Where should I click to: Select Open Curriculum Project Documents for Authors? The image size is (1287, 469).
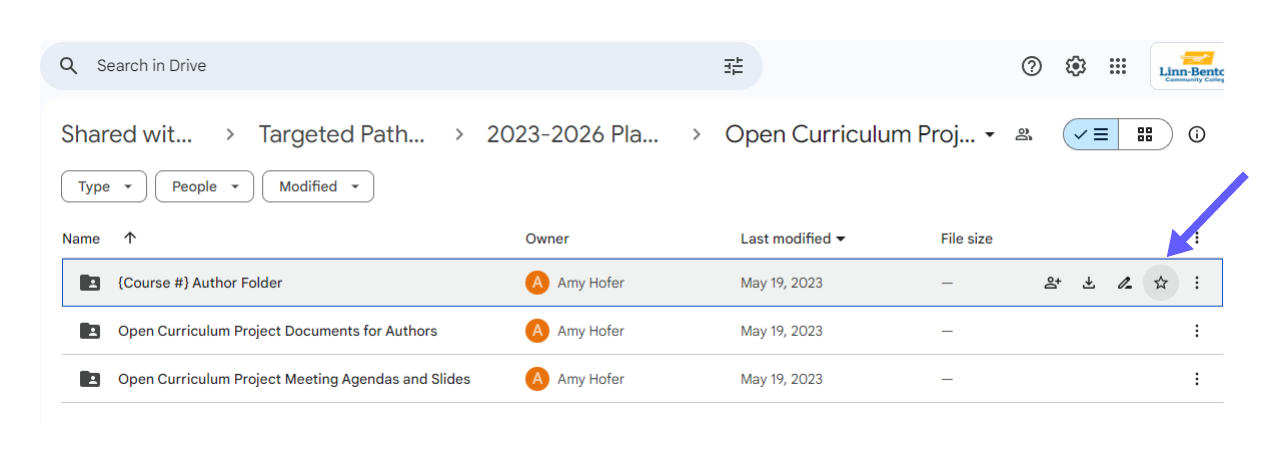pyautogui.click(x=278, y=331)
